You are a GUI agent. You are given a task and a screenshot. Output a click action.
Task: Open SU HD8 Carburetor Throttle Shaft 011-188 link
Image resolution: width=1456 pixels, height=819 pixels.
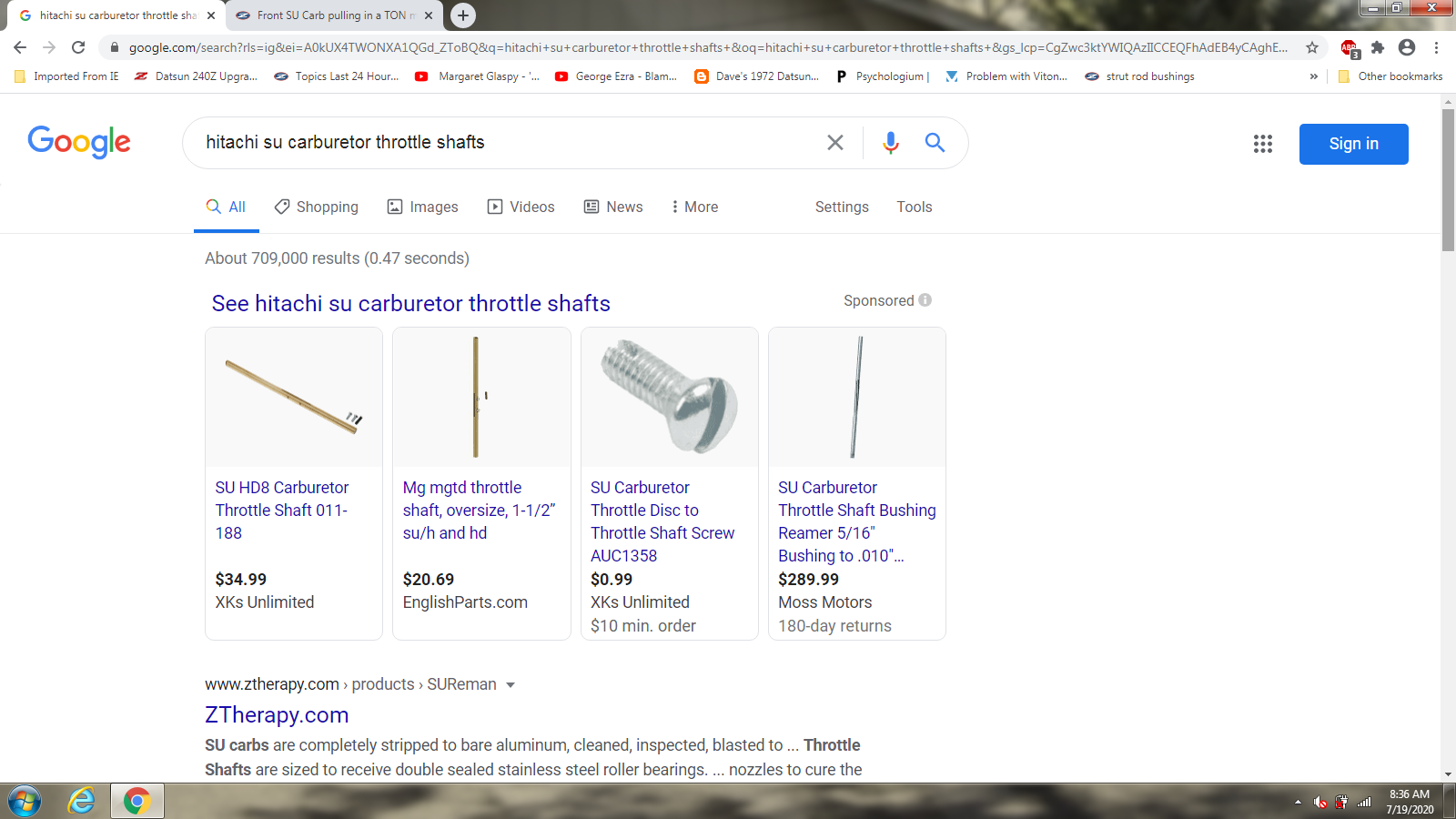[282, 511]
